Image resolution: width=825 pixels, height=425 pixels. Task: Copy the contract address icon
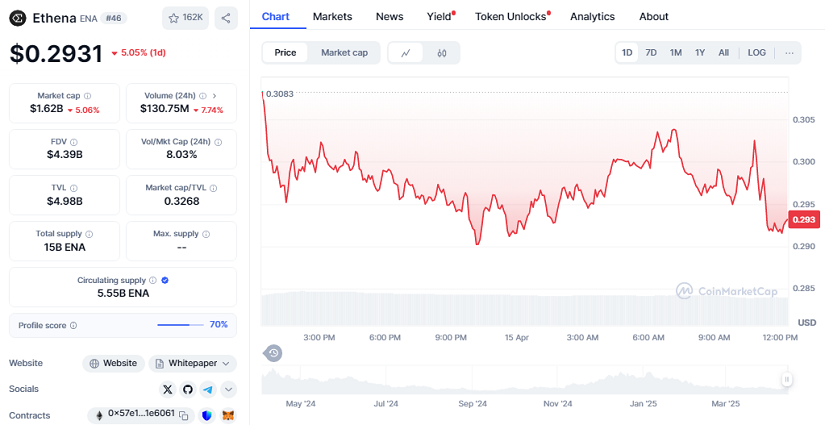point(184,416)
